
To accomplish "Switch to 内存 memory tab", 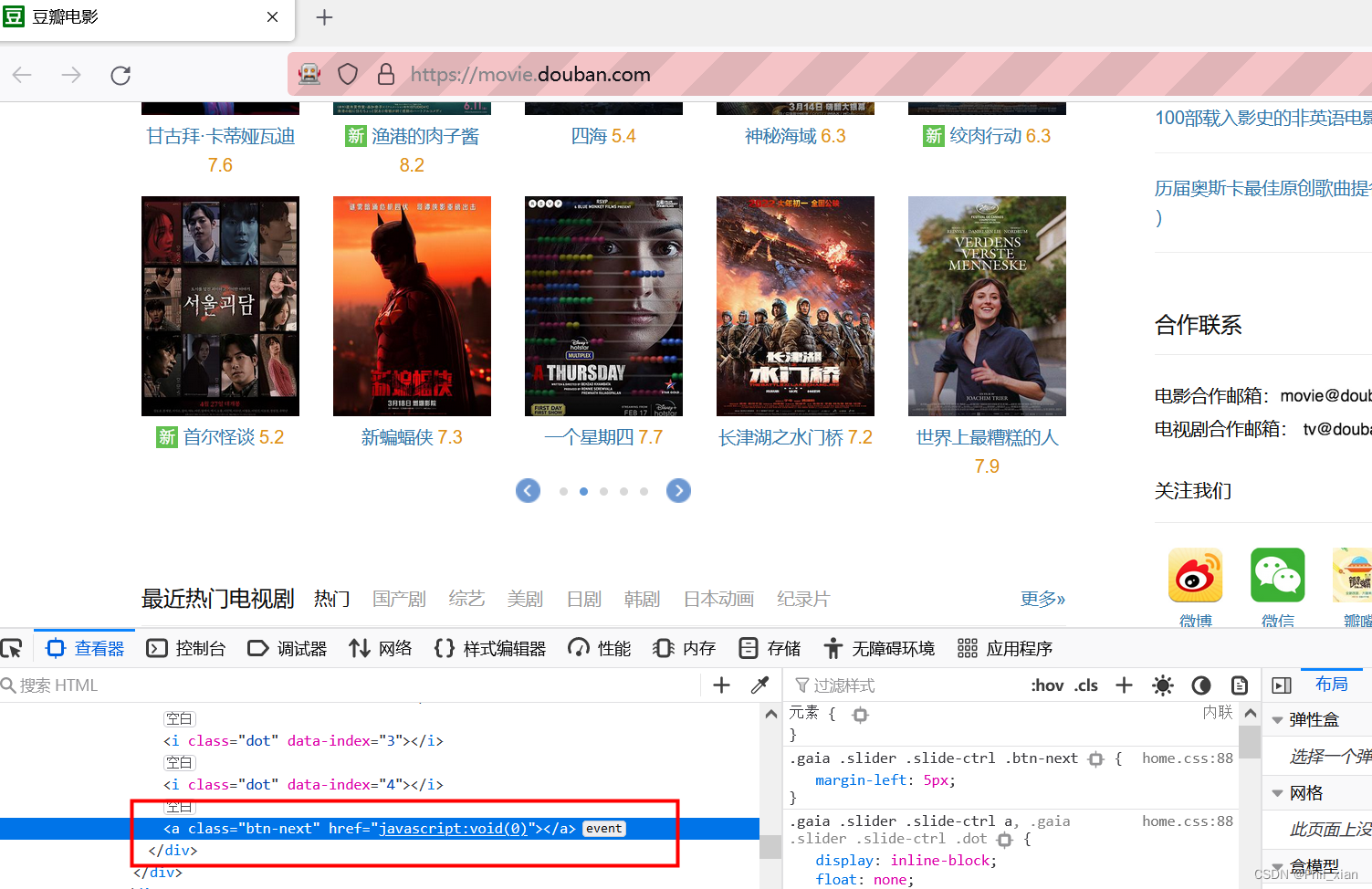I will (x=685, y=648).
